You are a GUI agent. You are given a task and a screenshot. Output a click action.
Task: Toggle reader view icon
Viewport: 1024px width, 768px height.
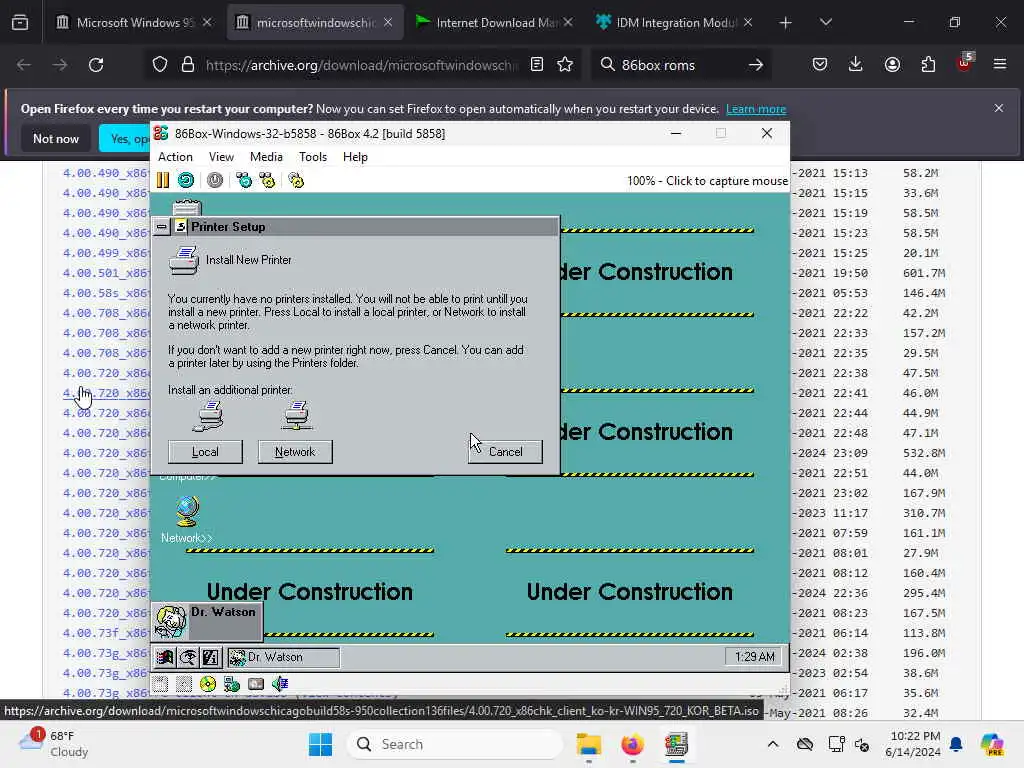[x=537, y=65]
